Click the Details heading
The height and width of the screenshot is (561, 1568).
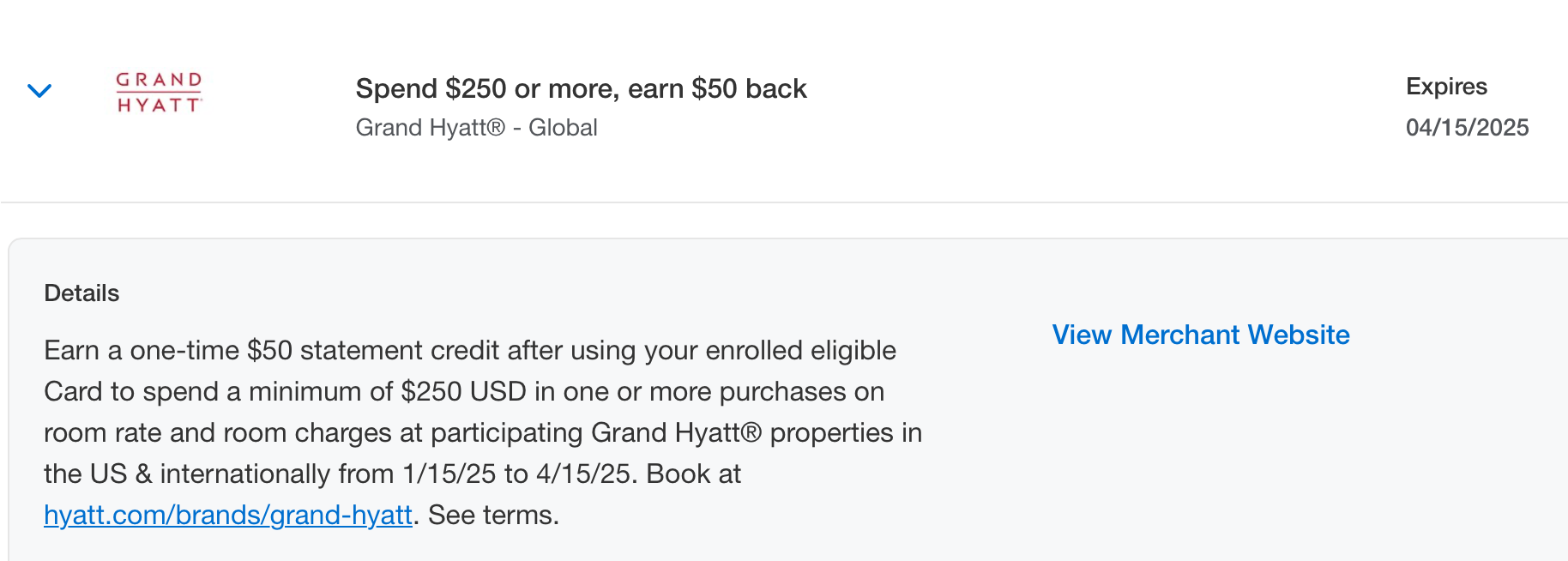81,293
